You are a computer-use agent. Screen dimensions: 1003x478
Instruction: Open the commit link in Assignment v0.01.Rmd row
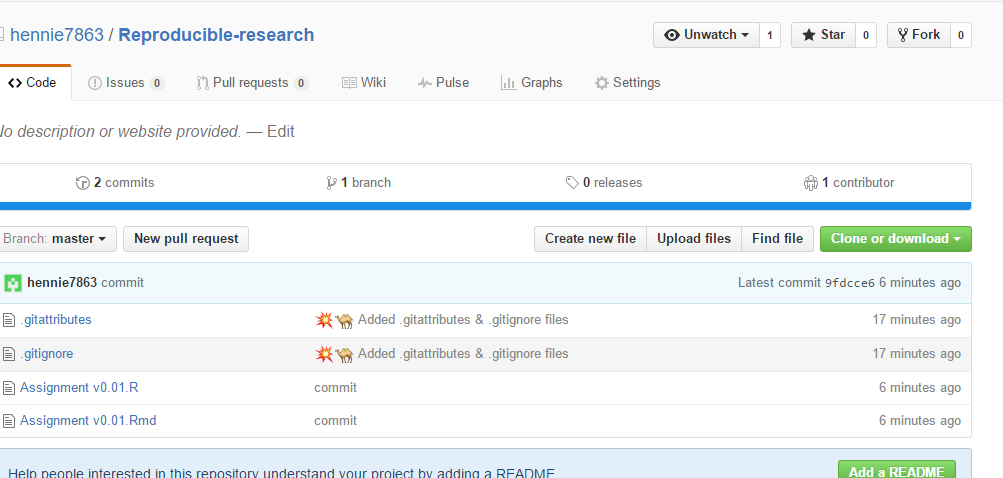coord(335,420)
